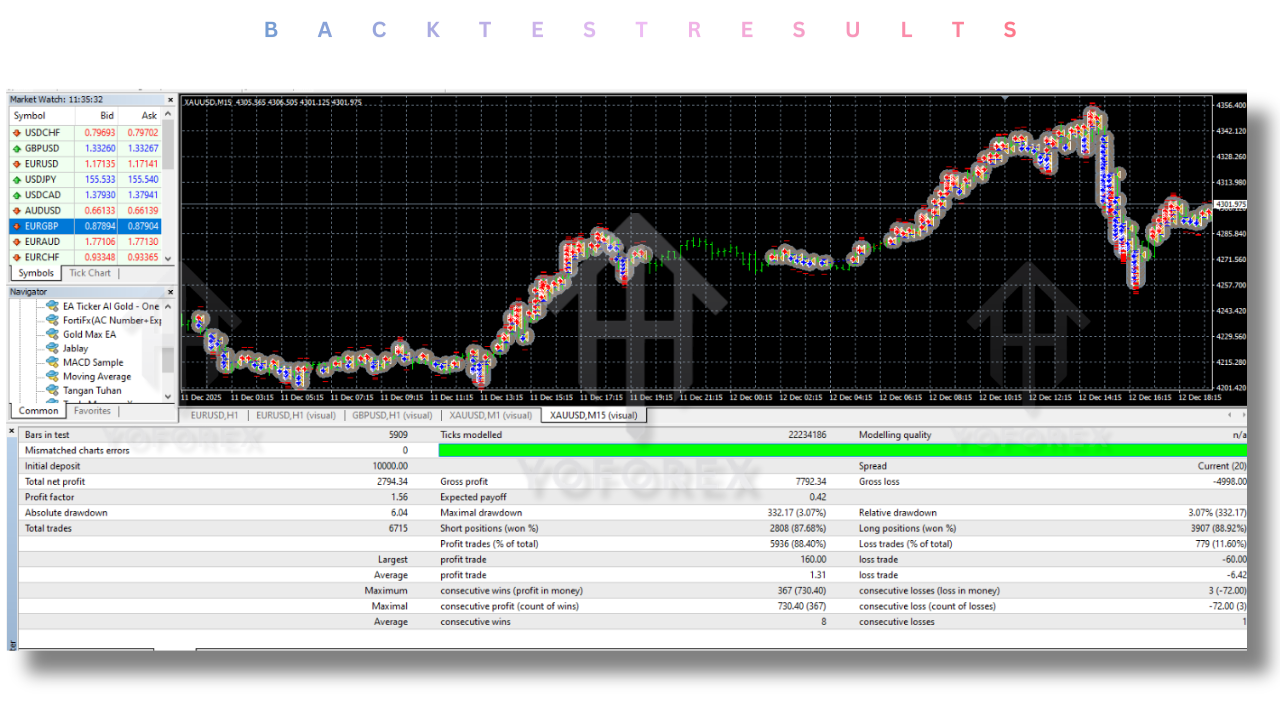The width and height of the screenshot is (1280, 720).
Task: Click the Tangan Tuhan expert advisor icon
Action: [54, 391]
